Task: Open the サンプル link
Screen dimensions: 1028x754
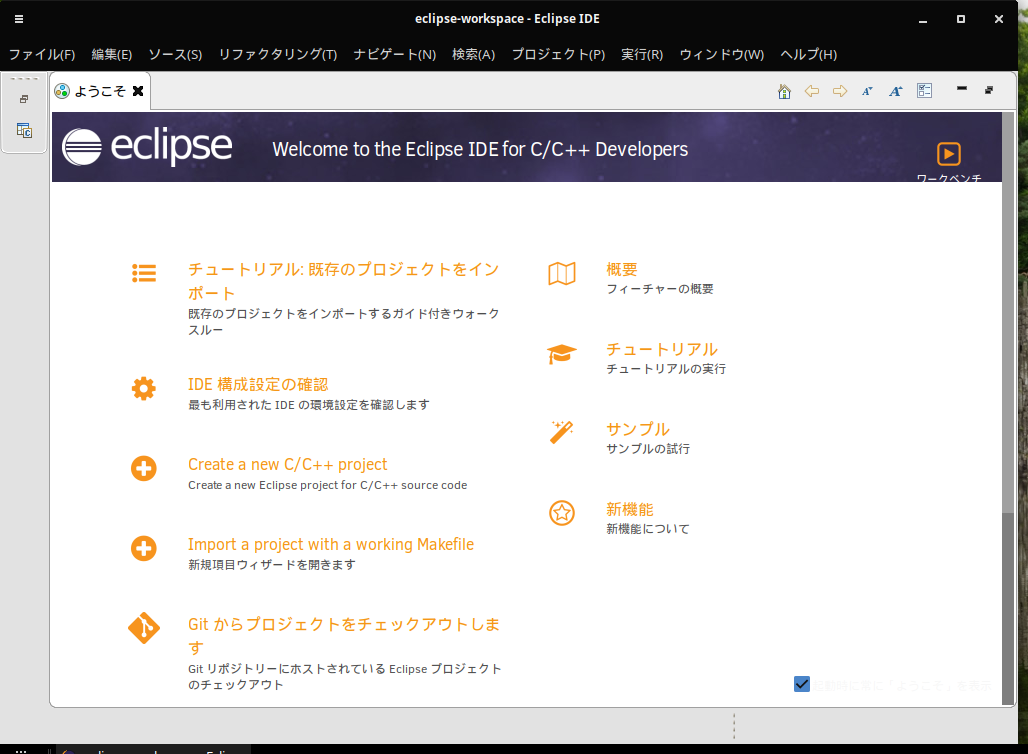Action: pos(638,429)
